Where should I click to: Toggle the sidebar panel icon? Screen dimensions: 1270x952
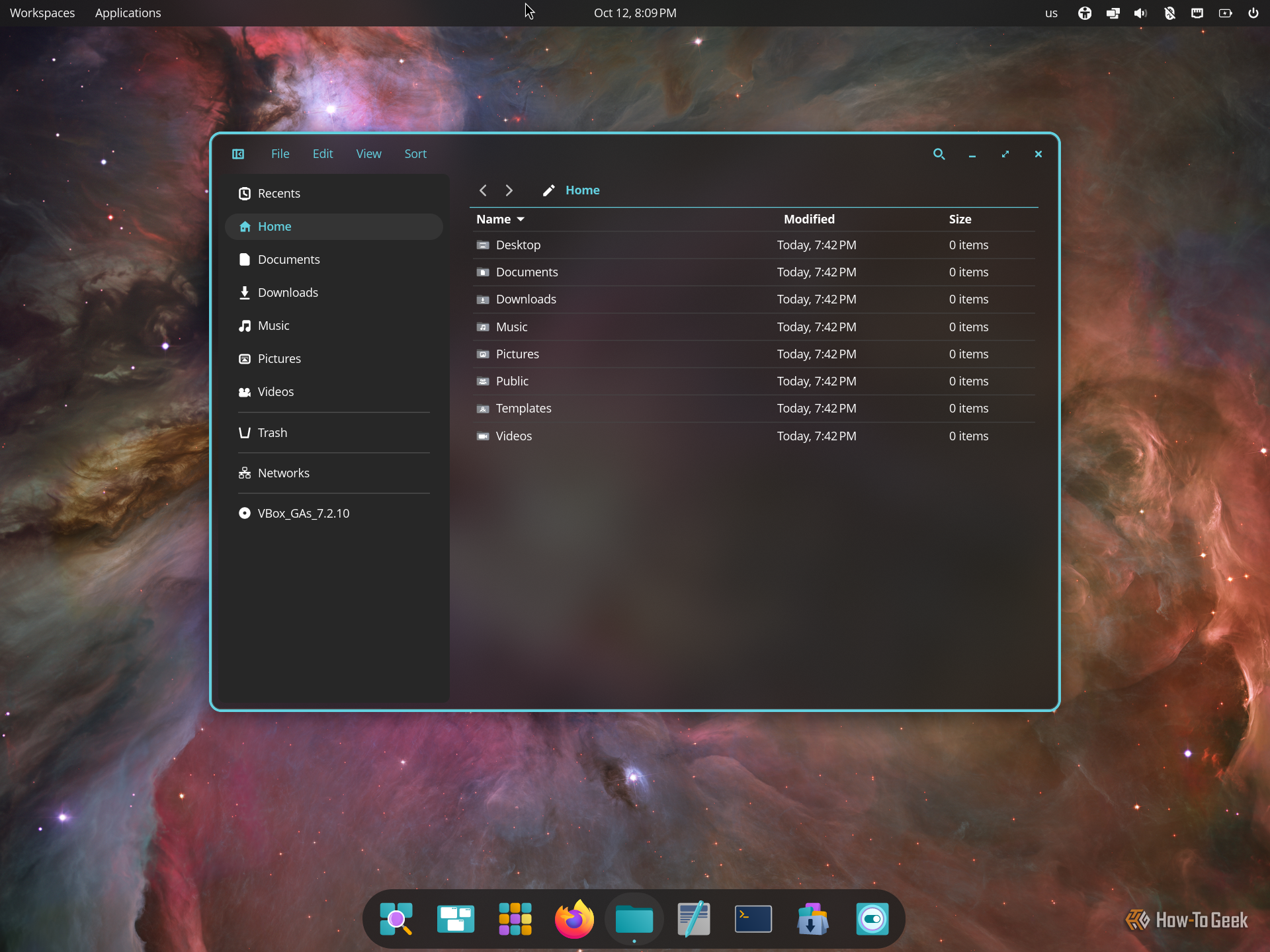click(x=238, y=154)
